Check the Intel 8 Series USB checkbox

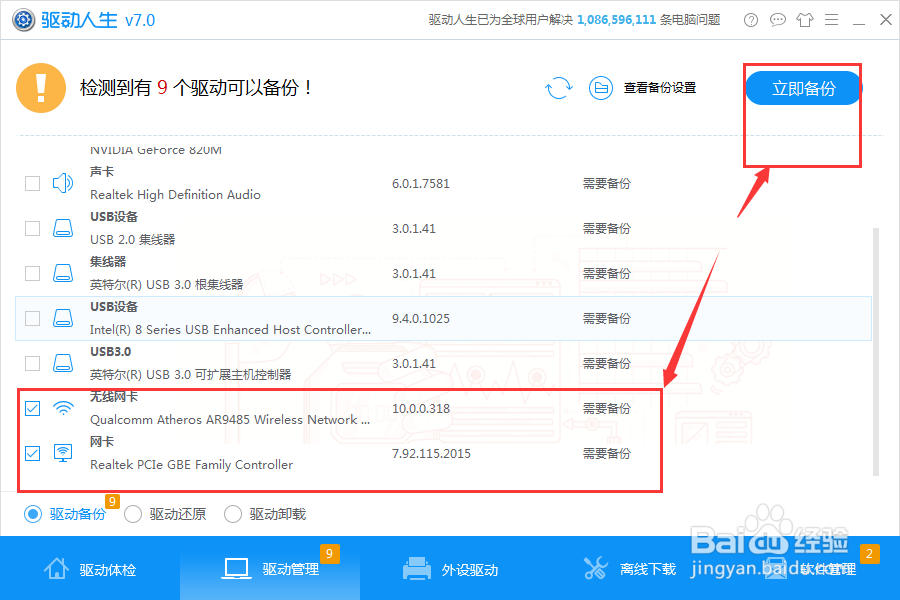click(33, 318)
